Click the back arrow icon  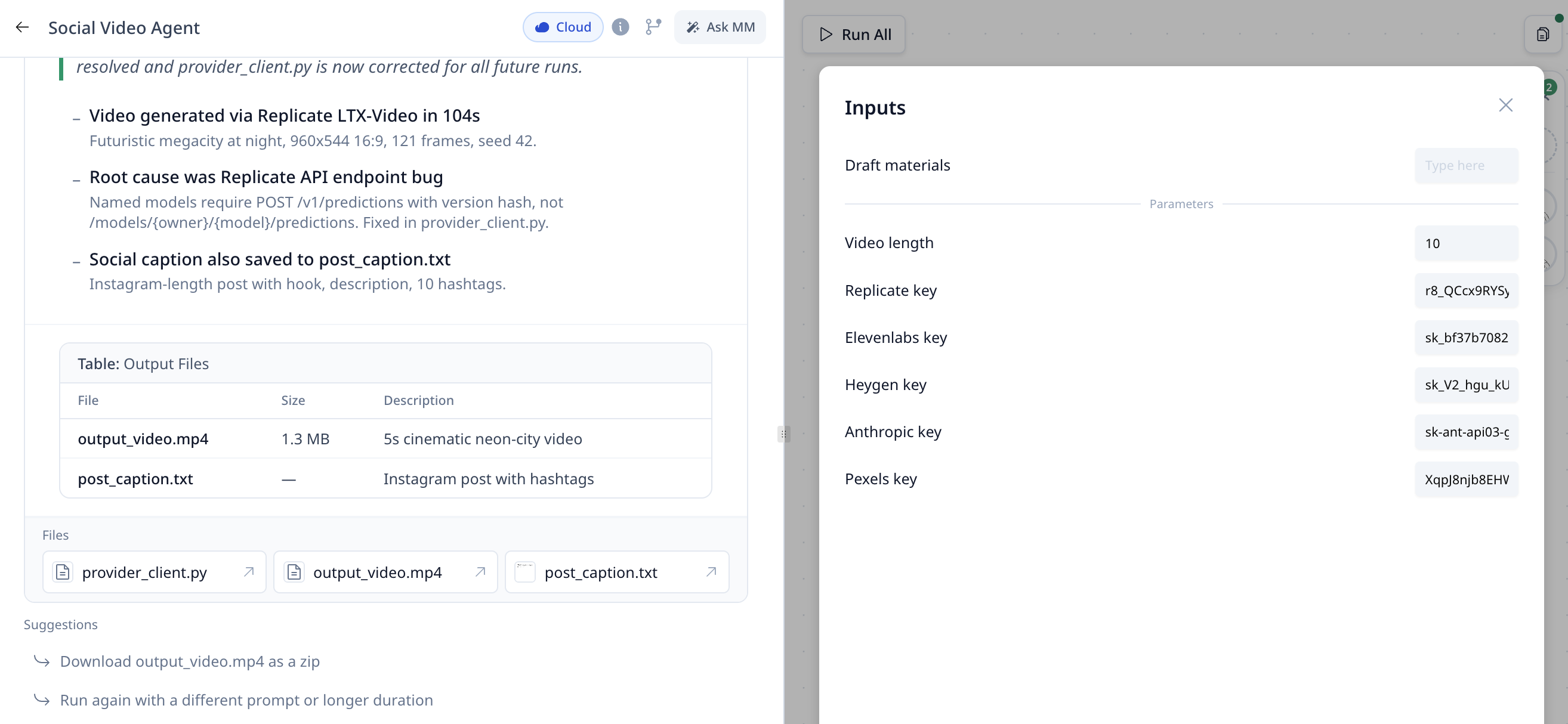(23, 27)
